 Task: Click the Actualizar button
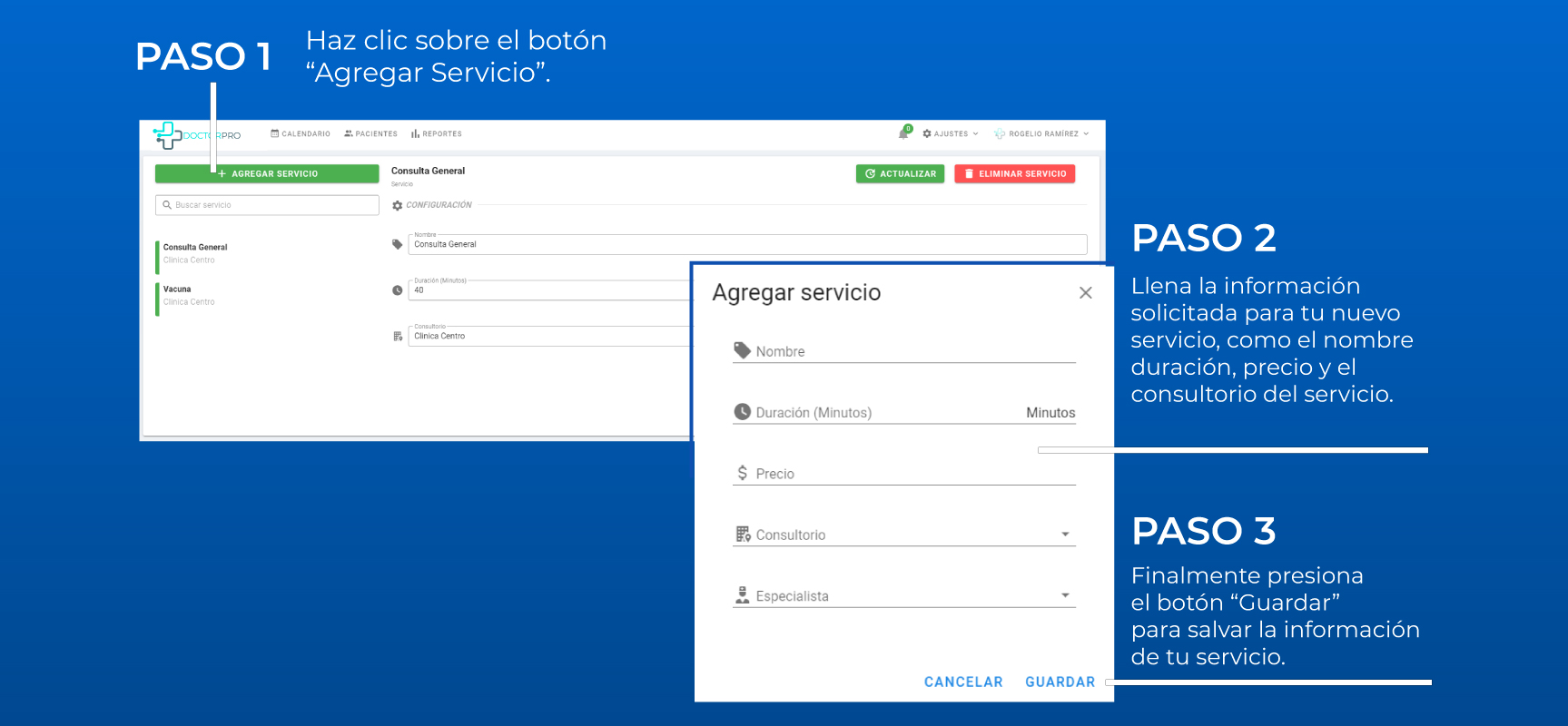pos(900,173)
